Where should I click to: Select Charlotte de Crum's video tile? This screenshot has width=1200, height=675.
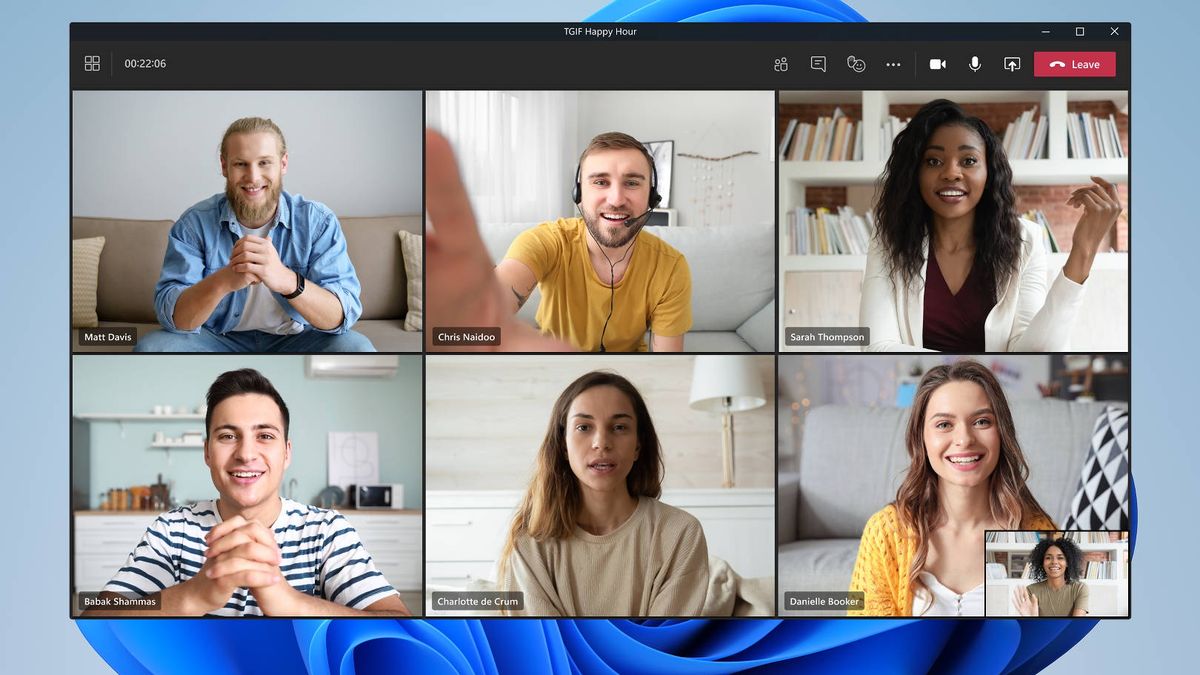coord(600,485)
